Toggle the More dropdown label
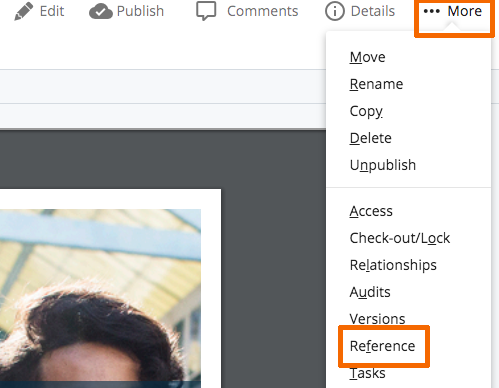 pyautogui.click(x=465, y=11)
